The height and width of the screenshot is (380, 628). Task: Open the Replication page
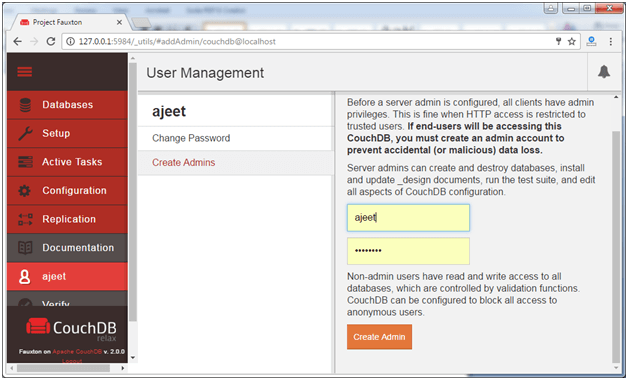[x=67, y=219]
